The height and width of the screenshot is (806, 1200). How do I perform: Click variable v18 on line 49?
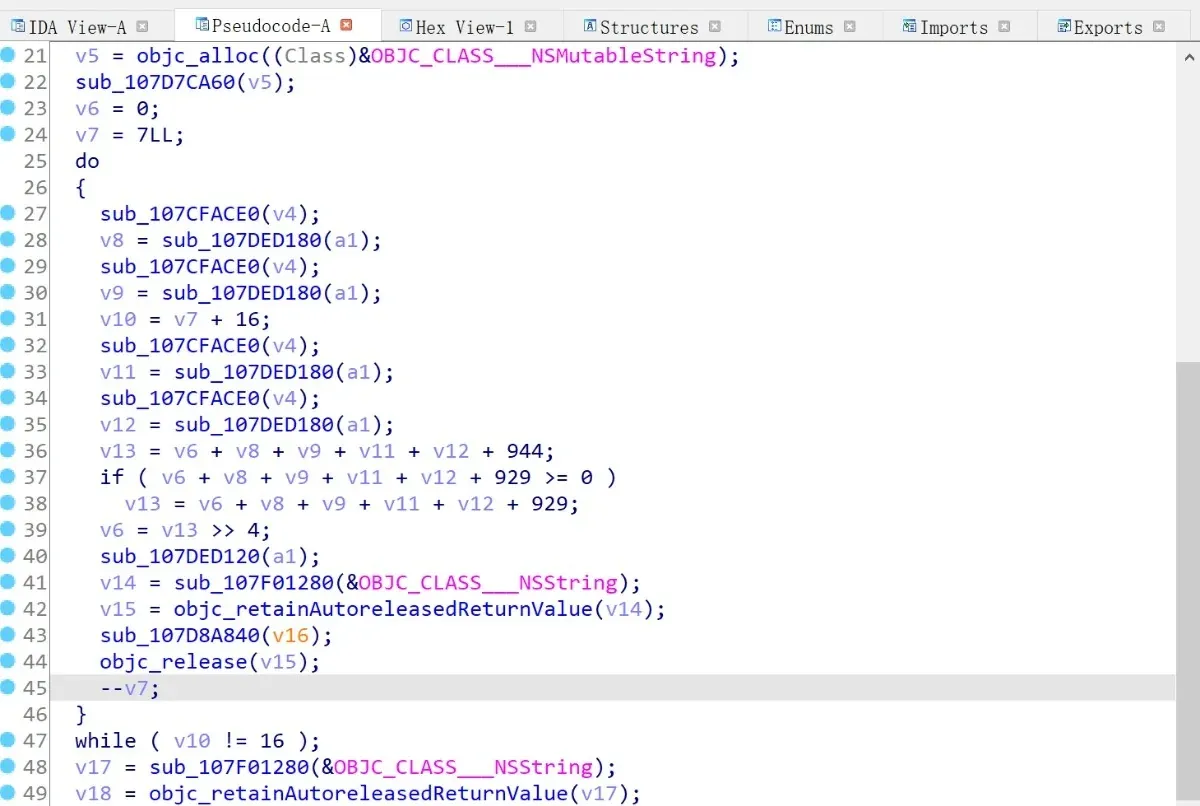pos(93,793)
